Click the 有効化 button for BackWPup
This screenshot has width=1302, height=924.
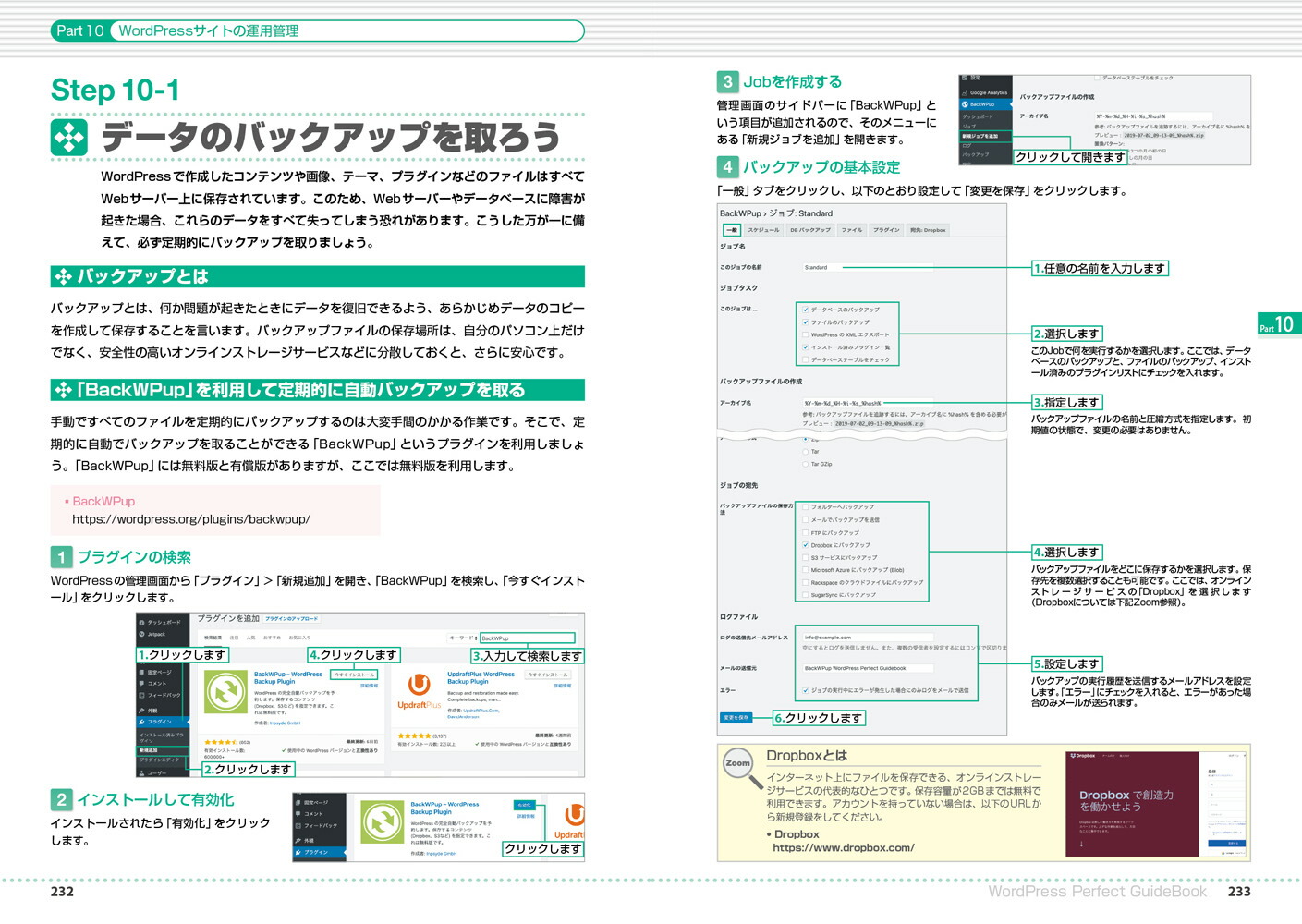click(x=525, y=805)
